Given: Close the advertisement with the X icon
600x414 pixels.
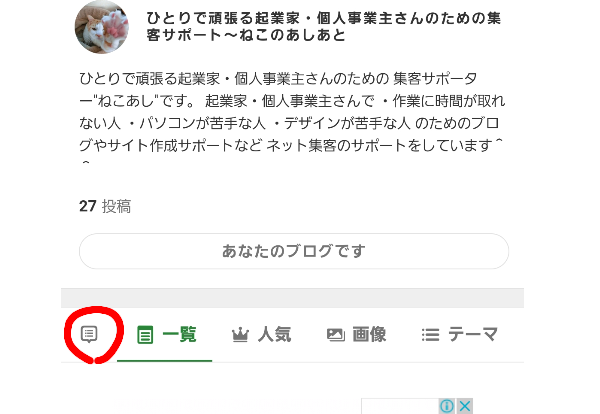Looking at the screenshot, I should 465,406.
